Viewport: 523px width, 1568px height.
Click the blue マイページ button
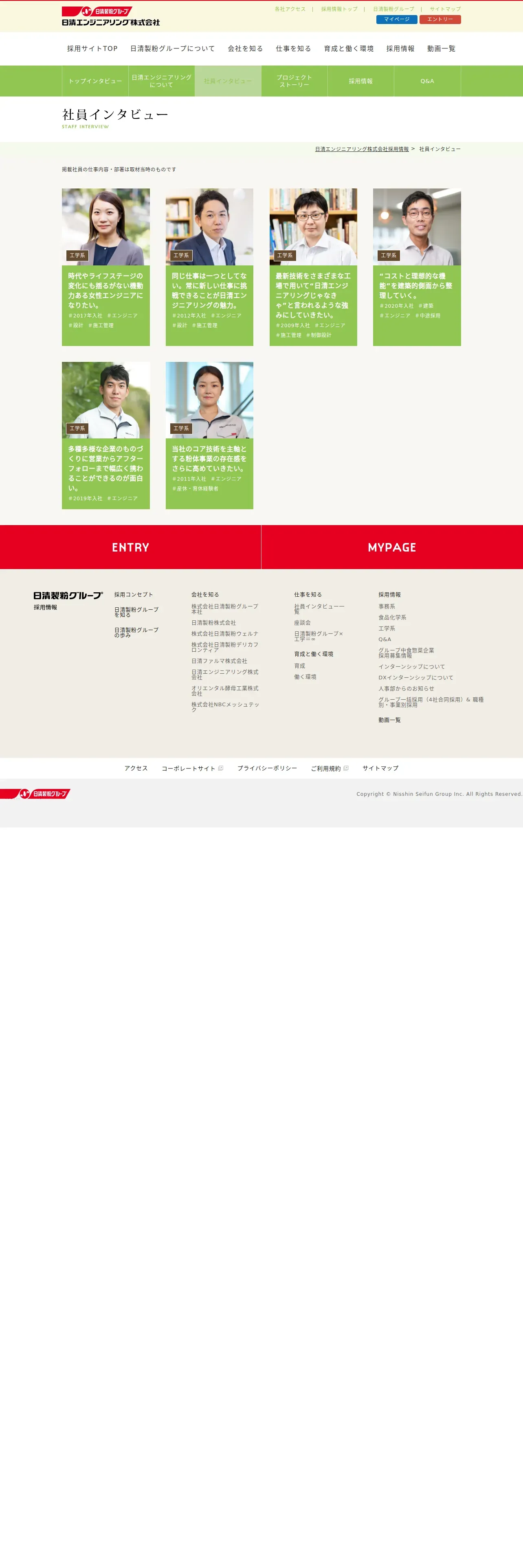397,20
